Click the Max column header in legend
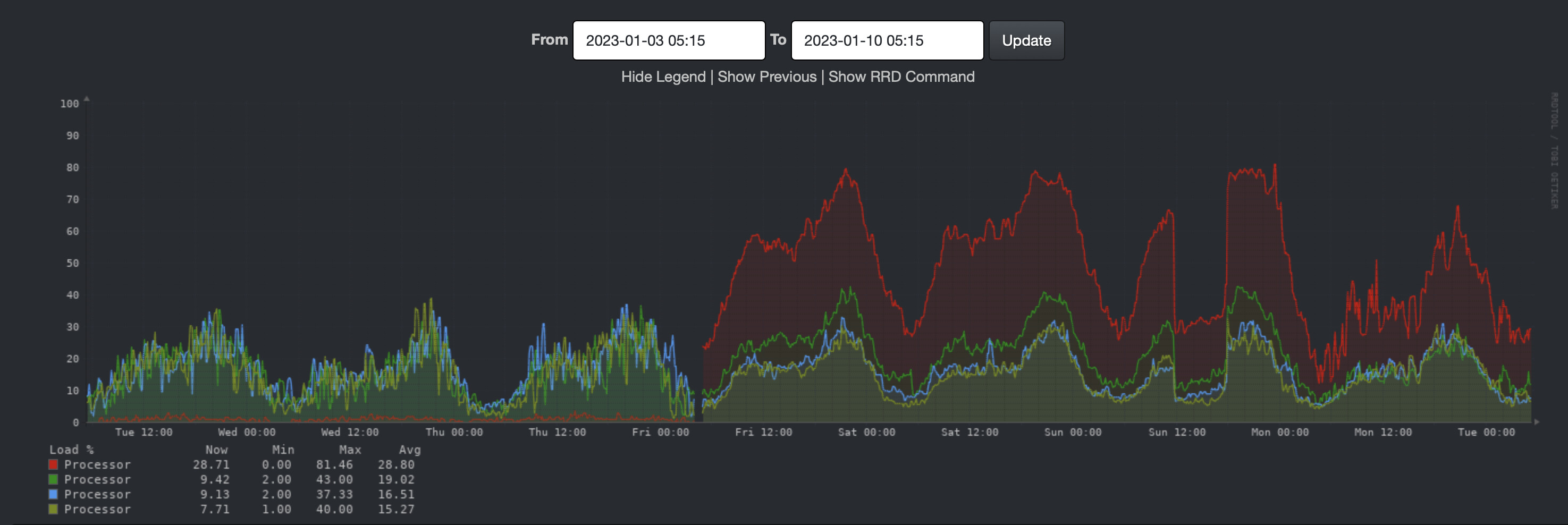 point(350,450)
